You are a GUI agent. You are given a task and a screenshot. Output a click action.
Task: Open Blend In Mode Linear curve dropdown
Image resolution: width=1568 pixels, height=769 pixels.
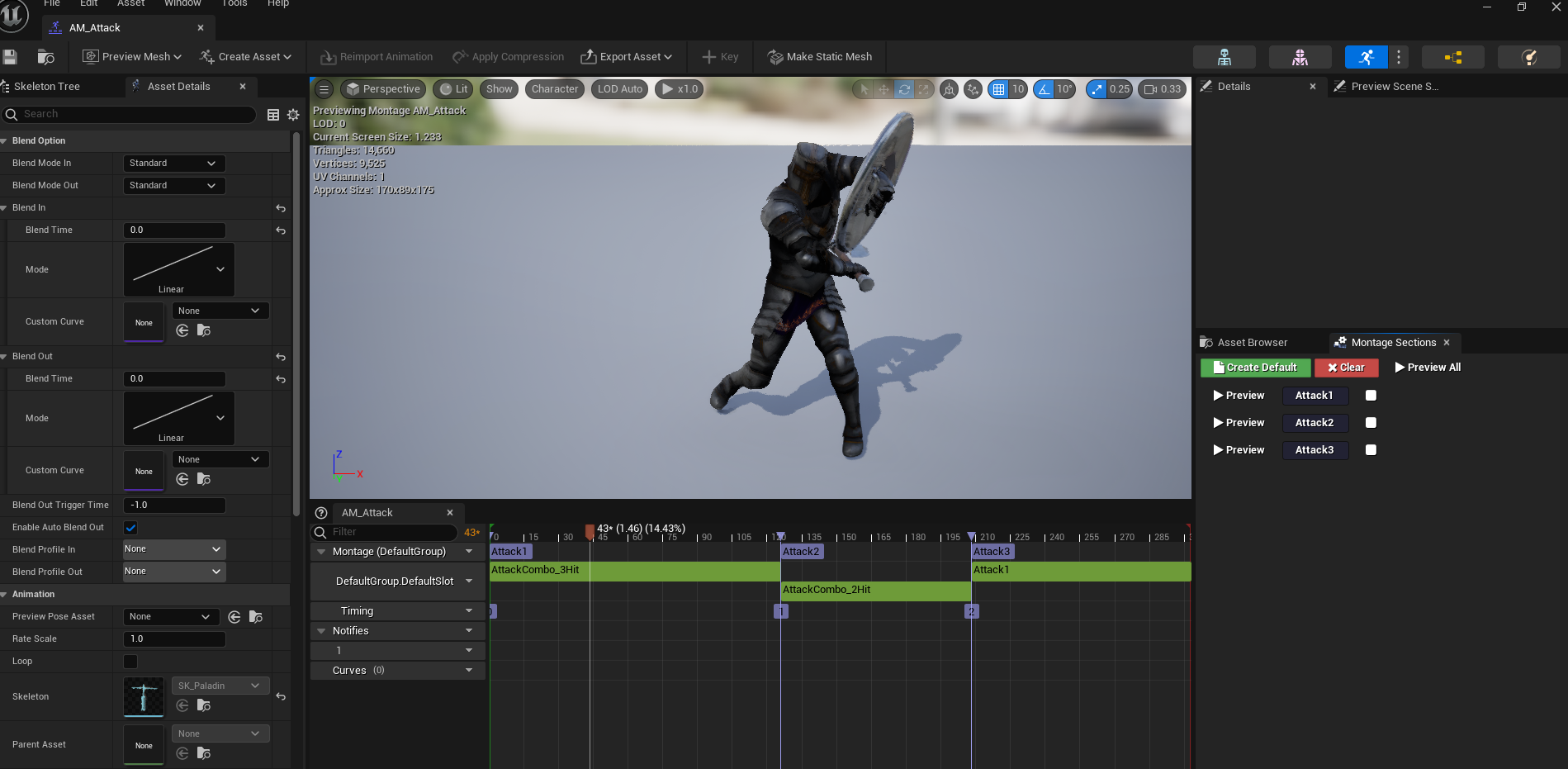pos(179,270)
